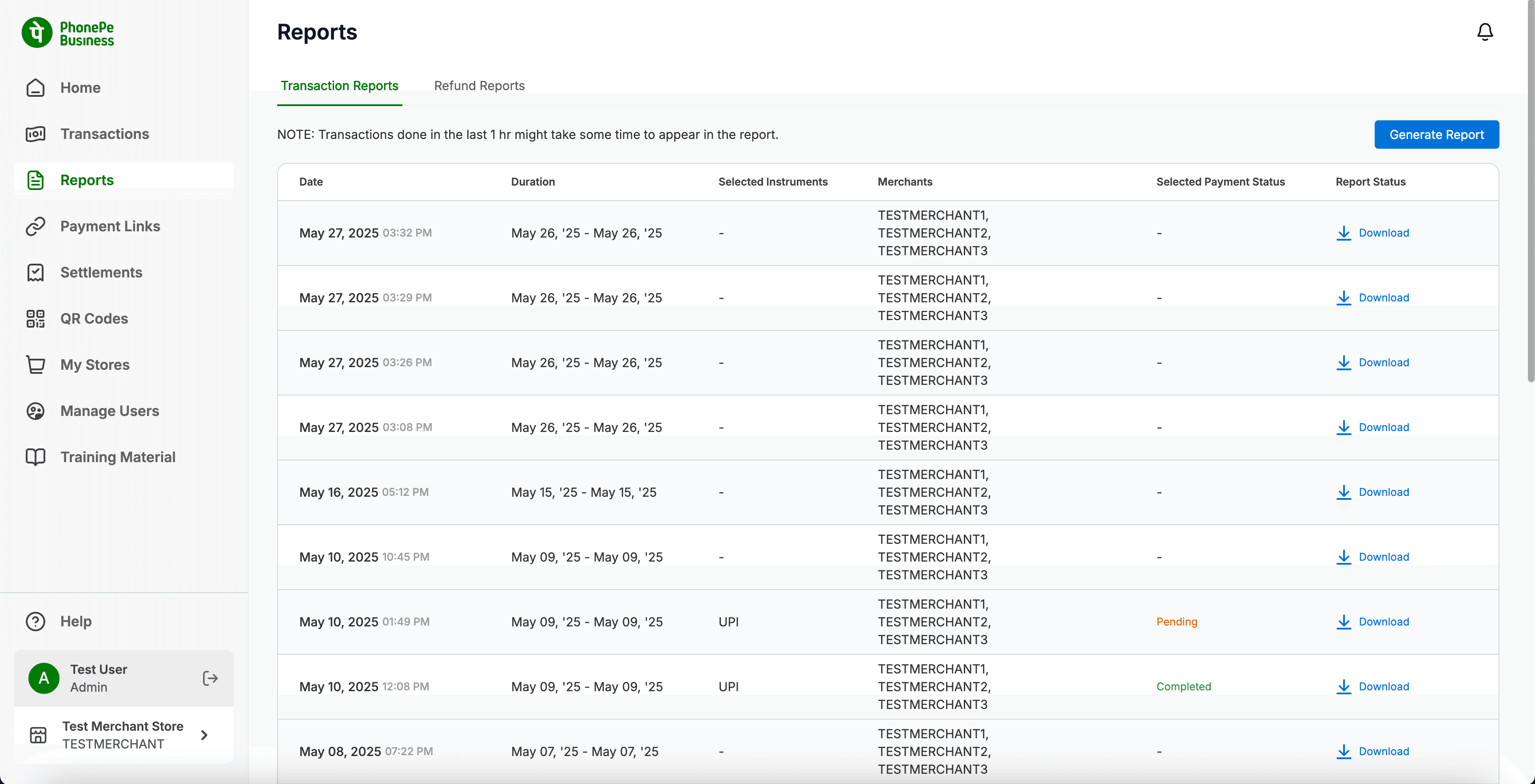This screenshot has height=784, width=1535.
Task: Click the Pending payment status text
Action: click(x=1176, y=622)
